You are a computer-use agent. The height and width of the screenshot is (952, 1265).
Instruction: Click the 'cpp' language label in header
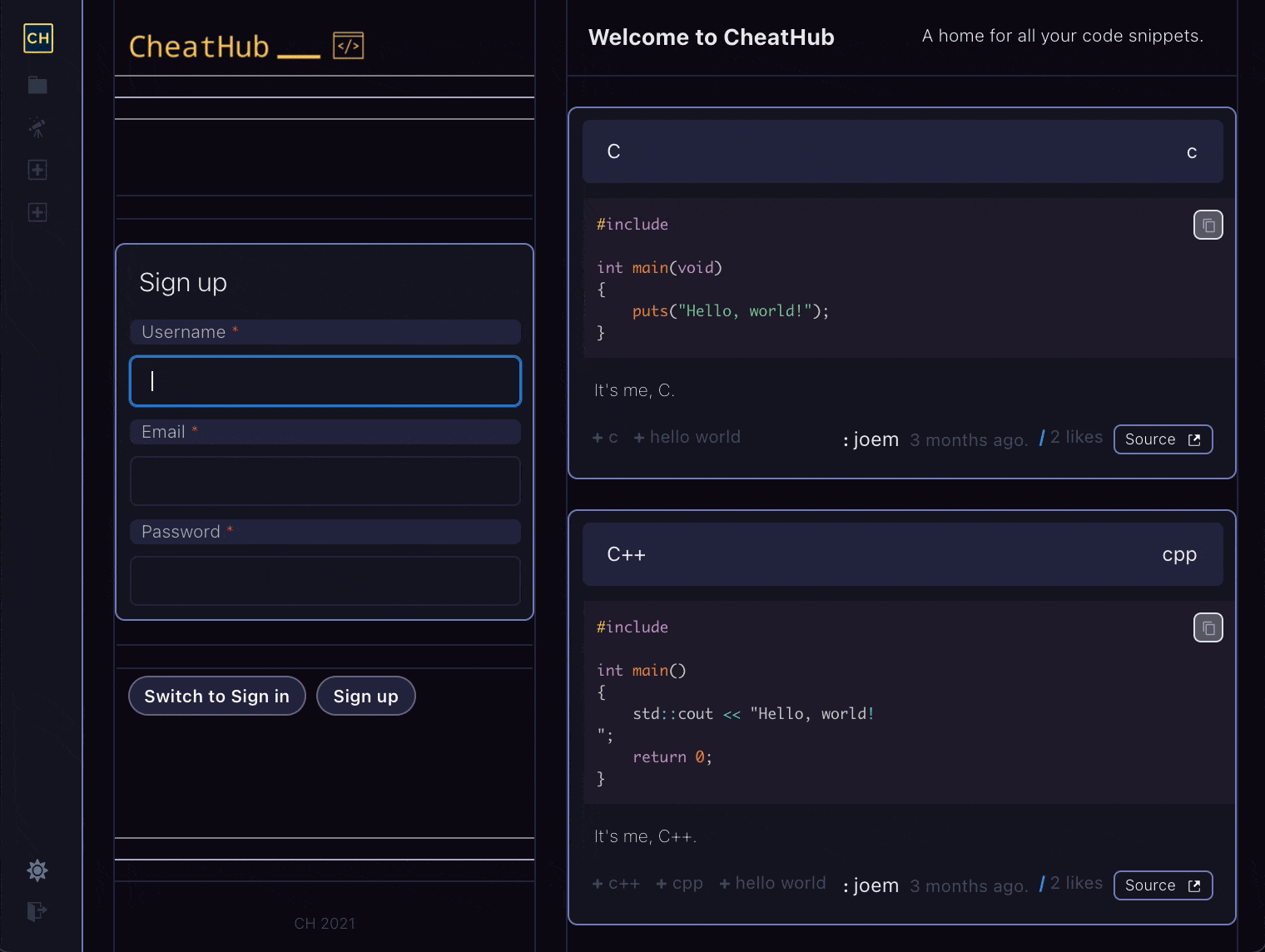click(x=1179, y=555)
